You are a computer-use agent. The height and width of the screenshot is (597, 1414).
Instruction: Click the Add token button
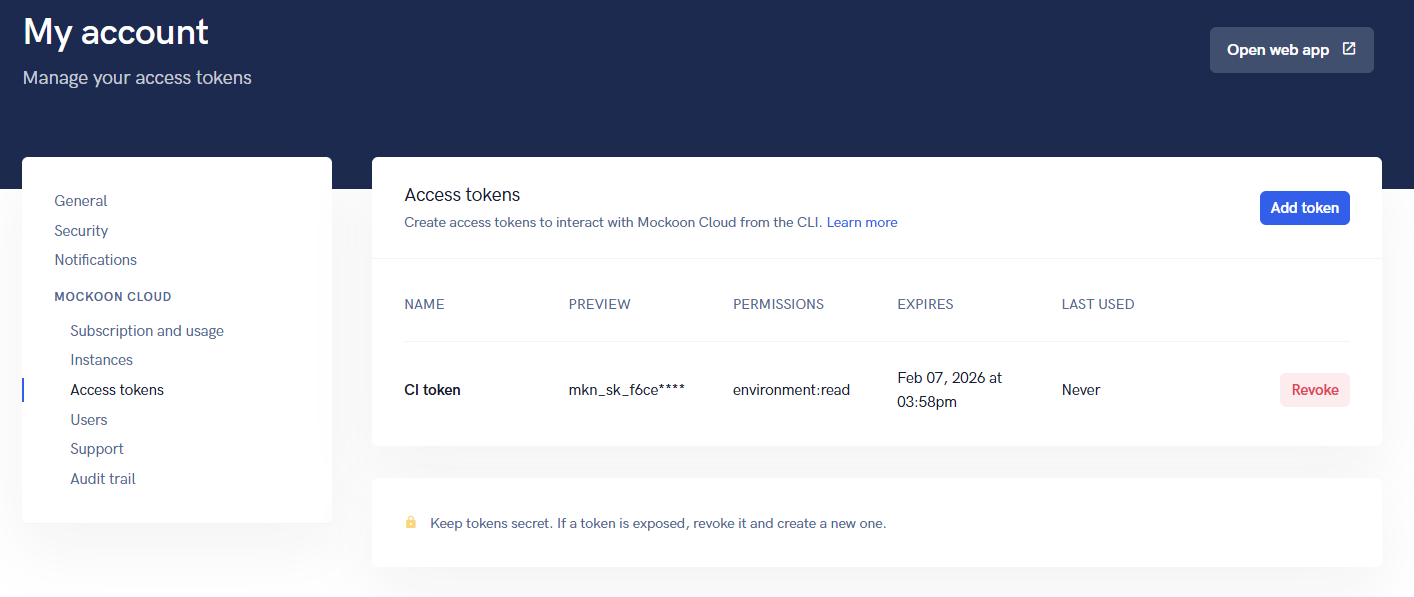click(x=1304, y=208)
